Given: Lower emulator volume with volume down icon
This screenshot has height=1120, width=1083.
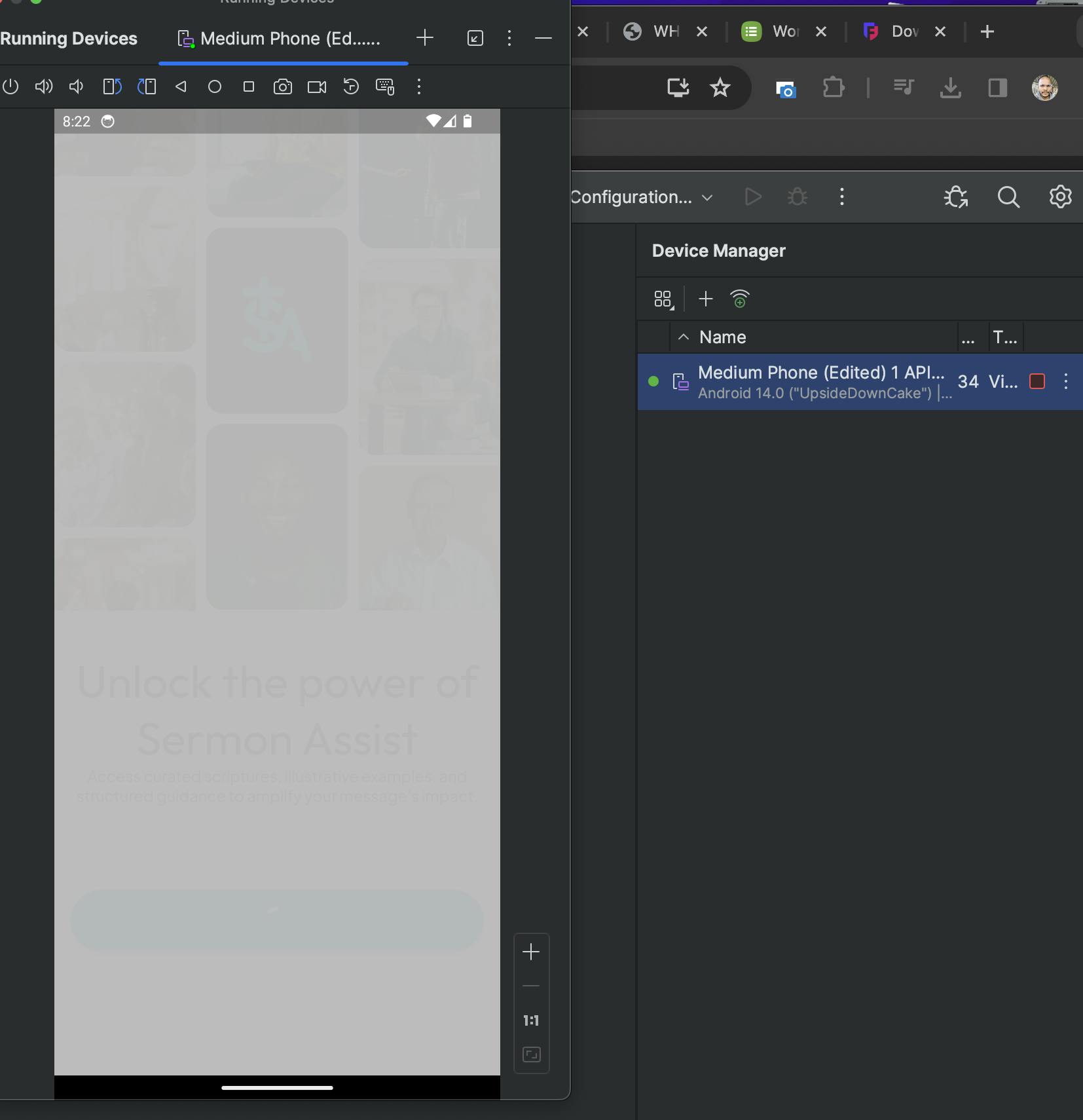Looking at the screenshot, I should 77,86.
